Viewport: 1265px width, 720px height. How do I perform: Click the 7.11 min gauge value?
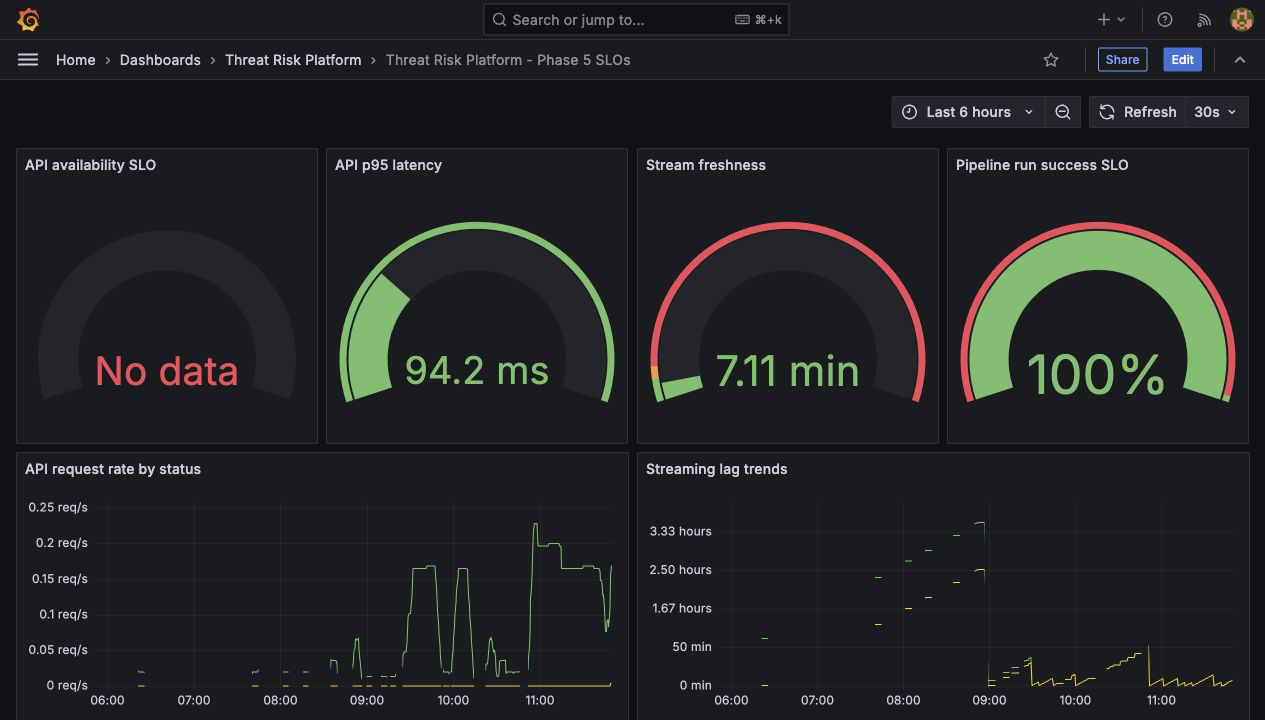coord(788,371)
